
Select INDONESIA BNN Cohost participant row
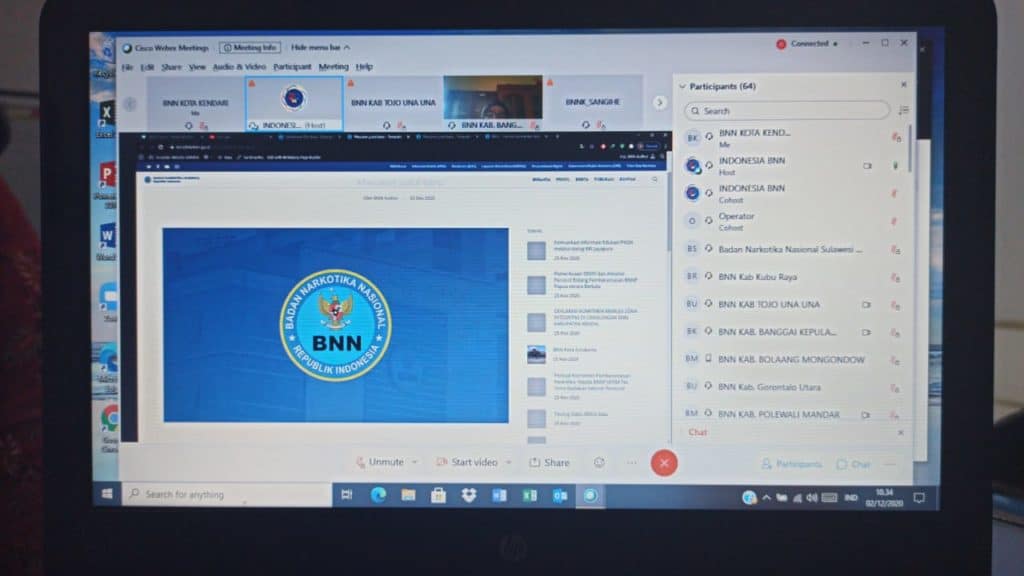(793, 193)
